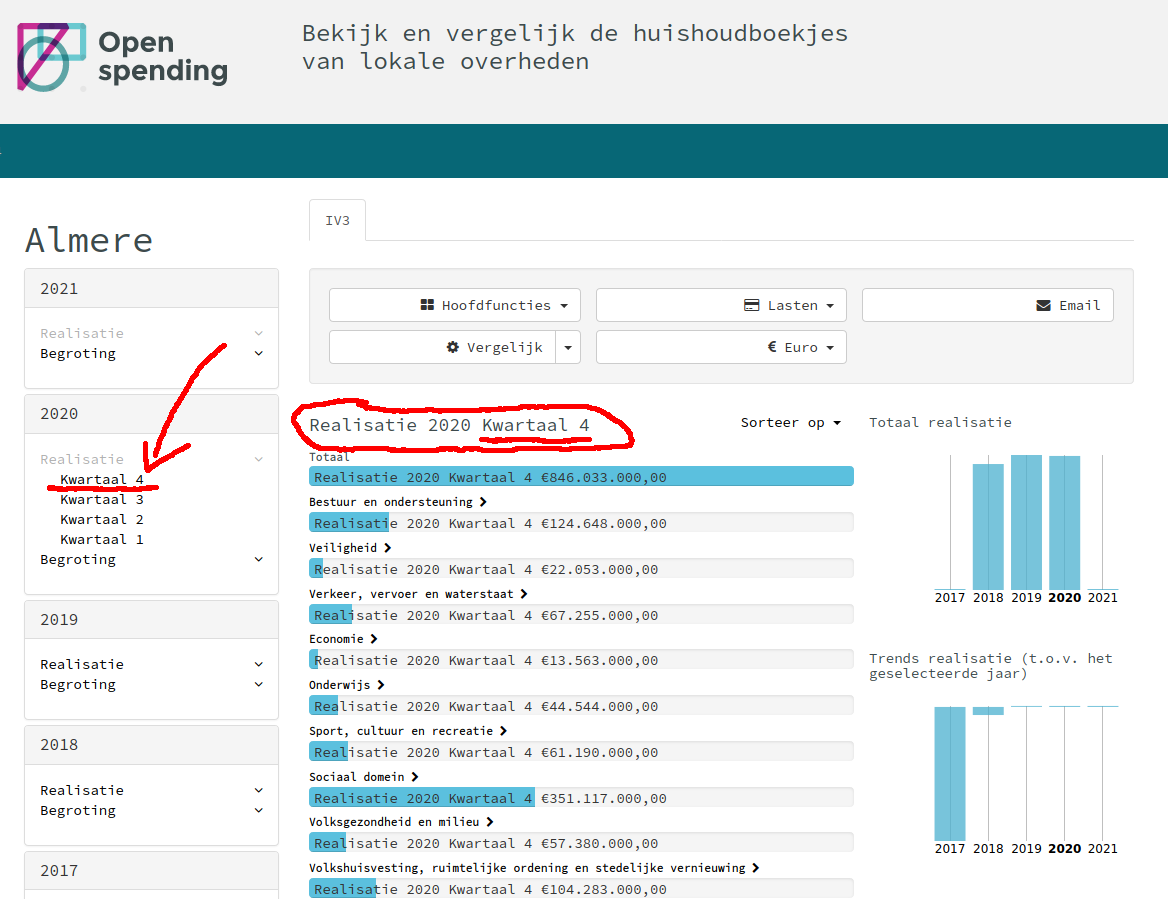Open the Hoofdfuncties dropdown
The height and width of the screenshot is (899, 1168).
pyautogui.click(x=454, y=305)
